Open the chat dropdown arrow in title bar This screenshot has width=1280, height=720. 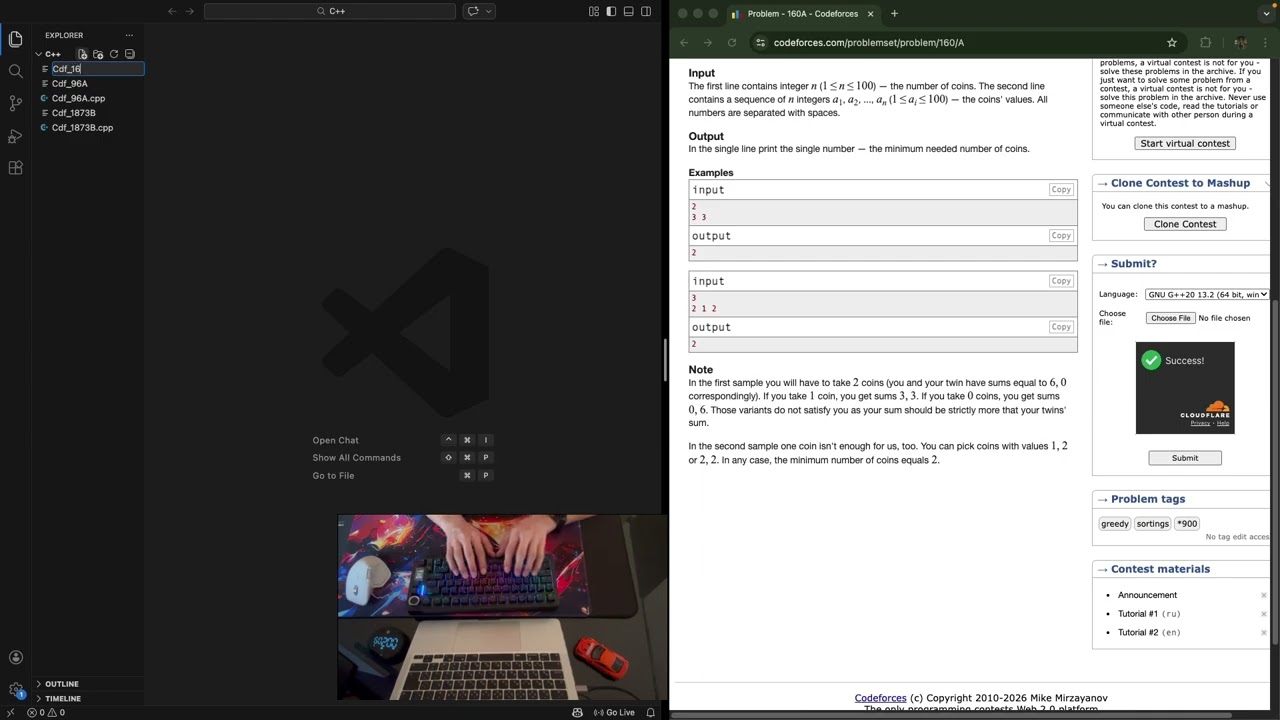[486, 11]
